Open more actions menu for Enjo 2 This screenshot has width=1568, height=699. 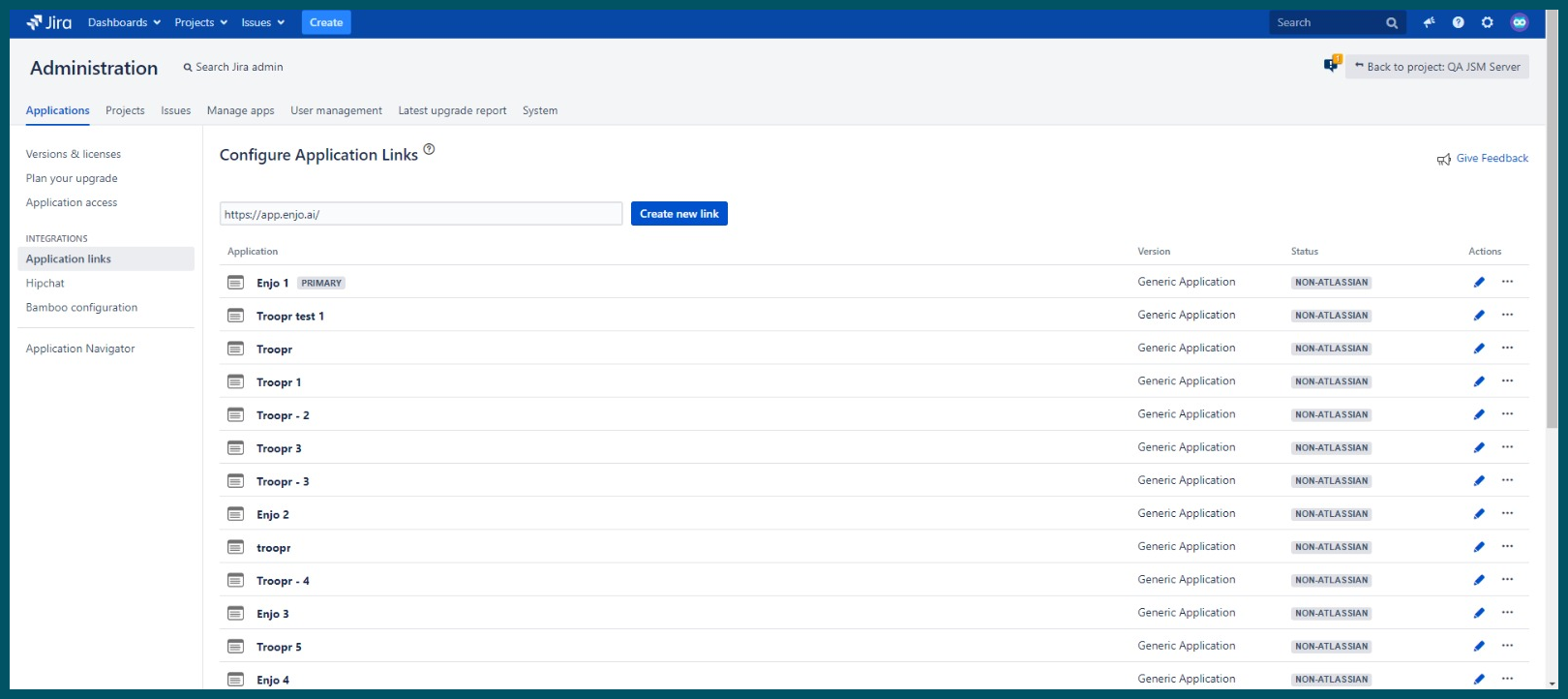(1507, 513)
